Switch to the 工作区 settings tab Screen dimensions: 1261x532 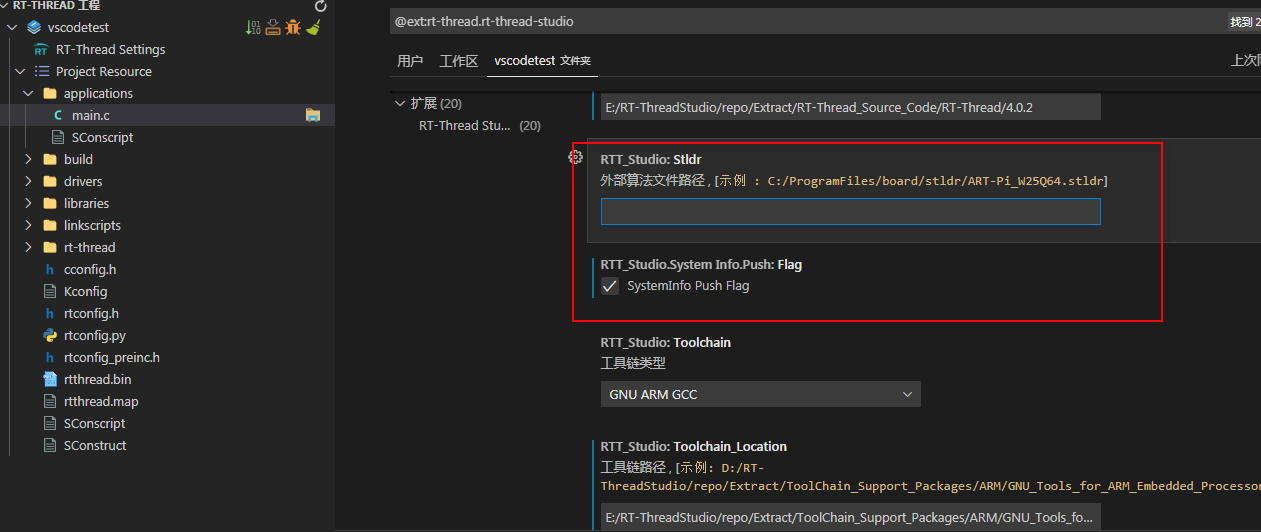pyautogui.click(x=459, y=61)
